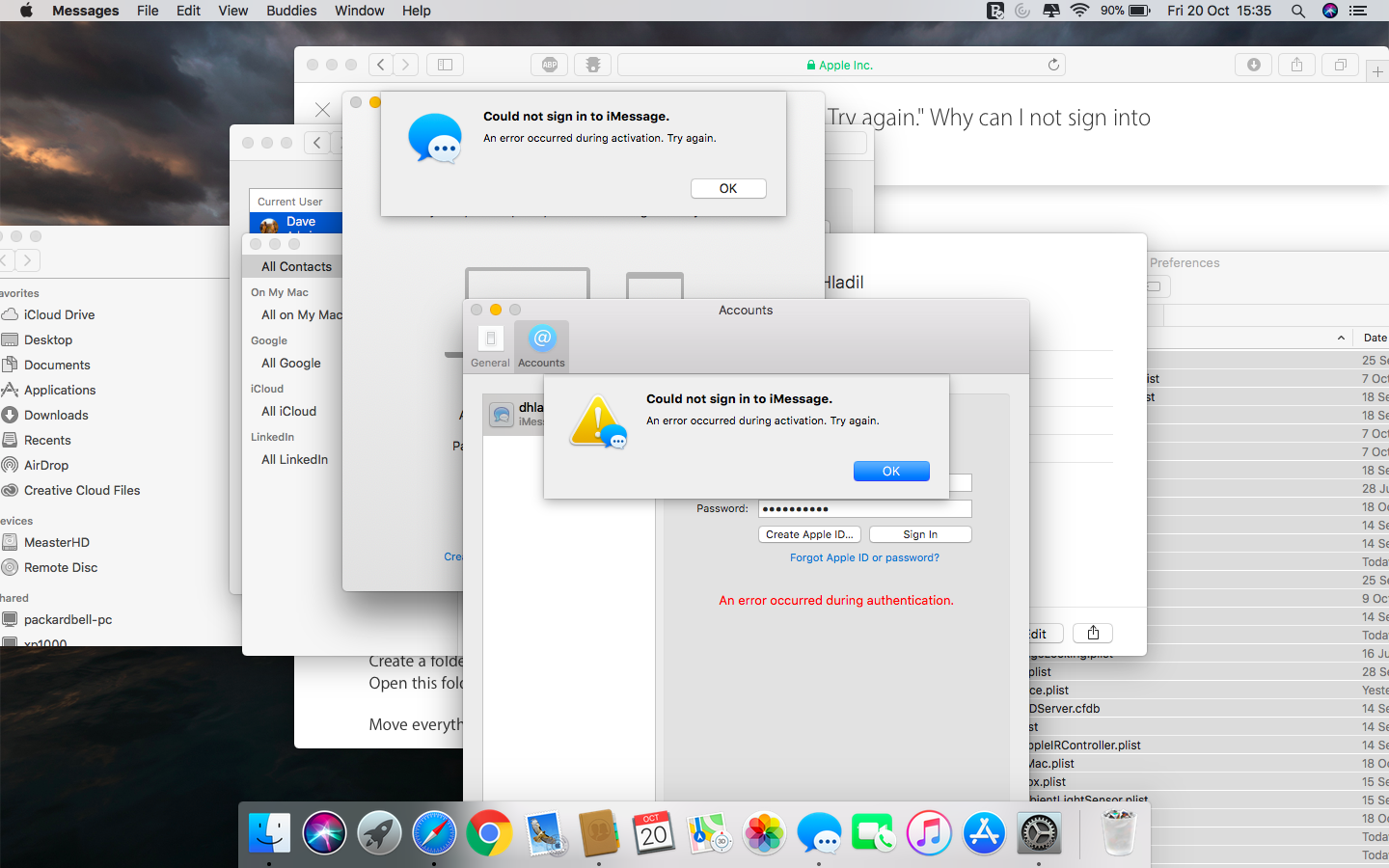Click the Create Apple ID button
1389x868 pixels.
pos(809,534)
